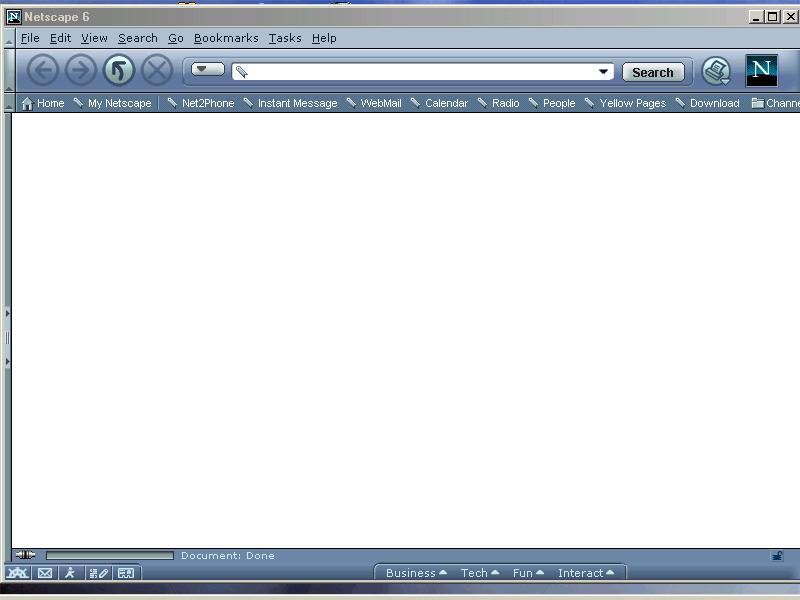800x600 pixels.
Task: Print the page using the printer icon
Action: [x=716, y=71]
